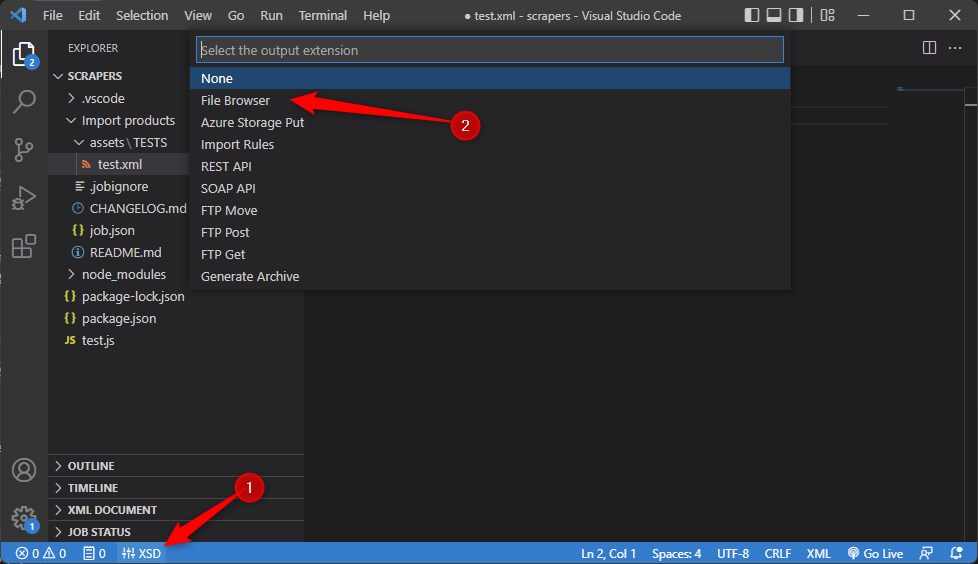This screenshot has width=978, height=564.
Task: Open the Accounts icon in activity bar
Action: tap(24, 470)
